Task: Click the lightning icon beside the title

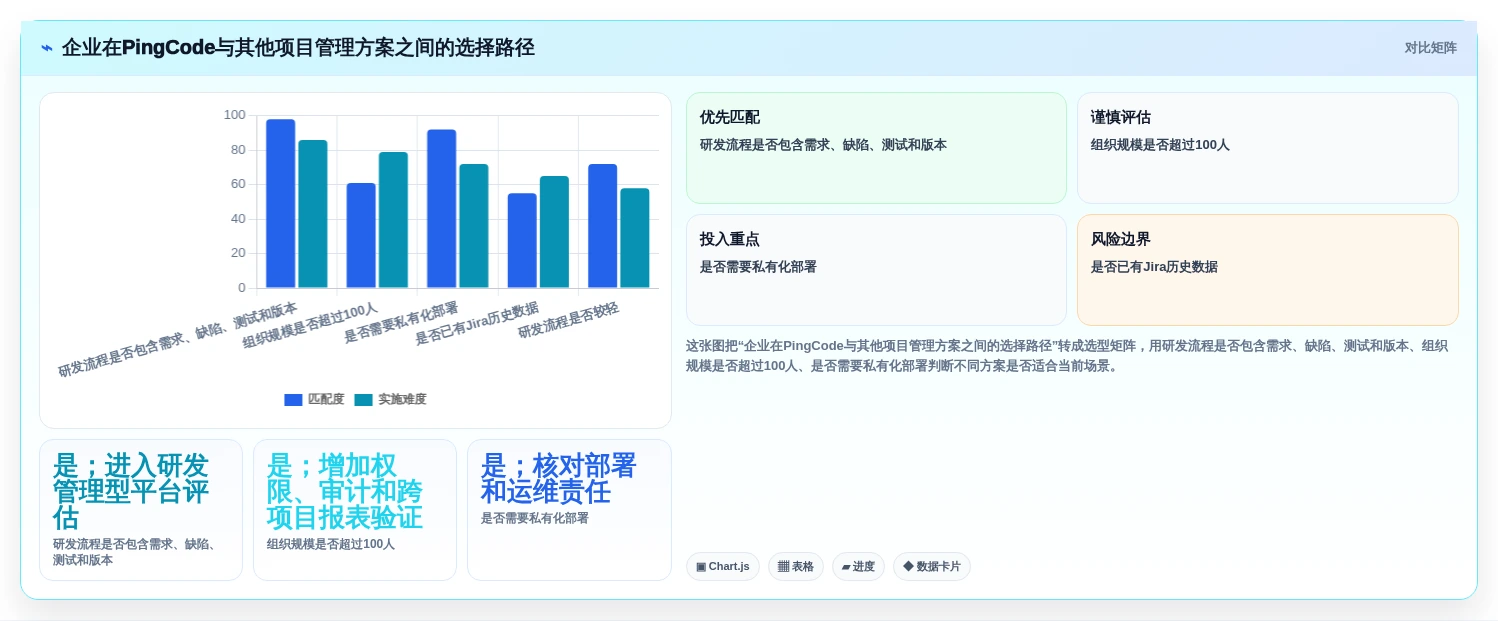Action: (47, 48)
